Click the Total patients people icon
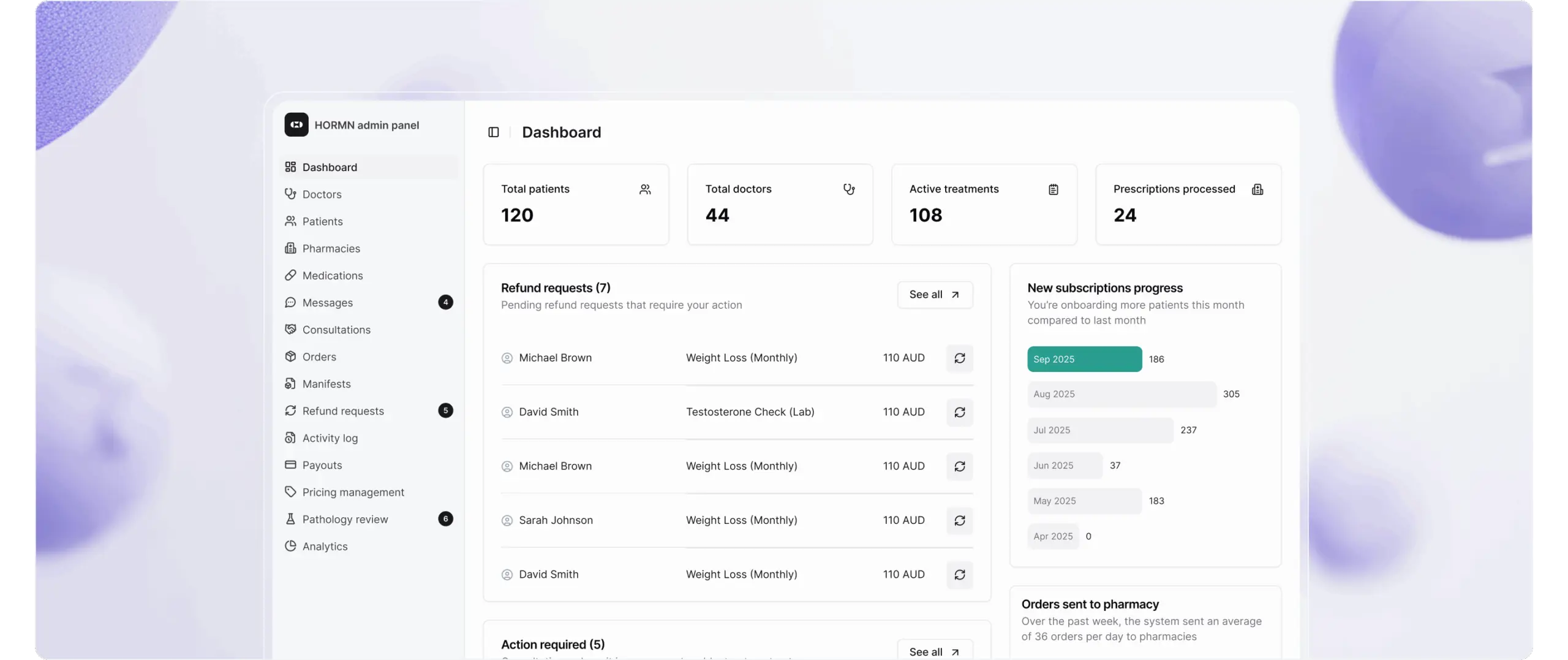 point(644,189)
